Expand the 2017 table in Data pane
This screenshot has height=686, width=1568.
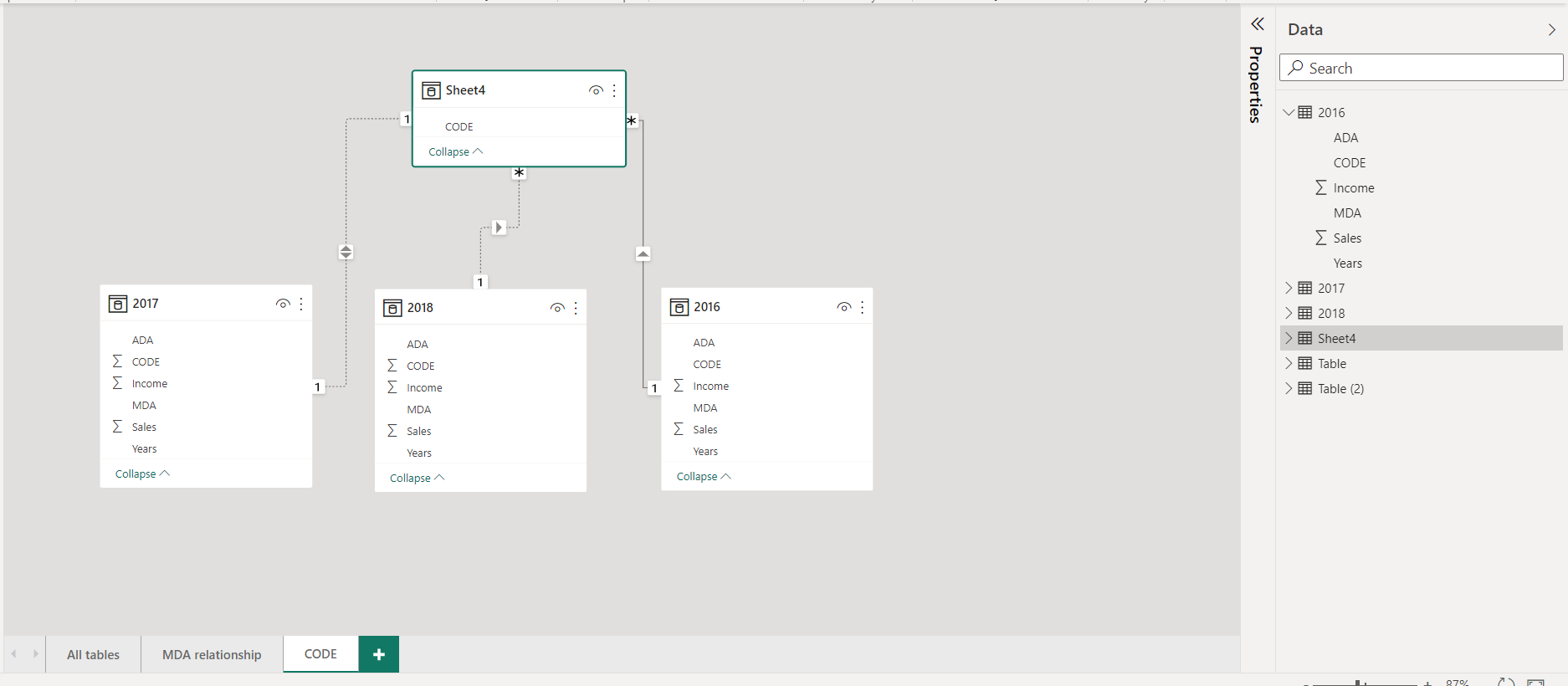1289,288
